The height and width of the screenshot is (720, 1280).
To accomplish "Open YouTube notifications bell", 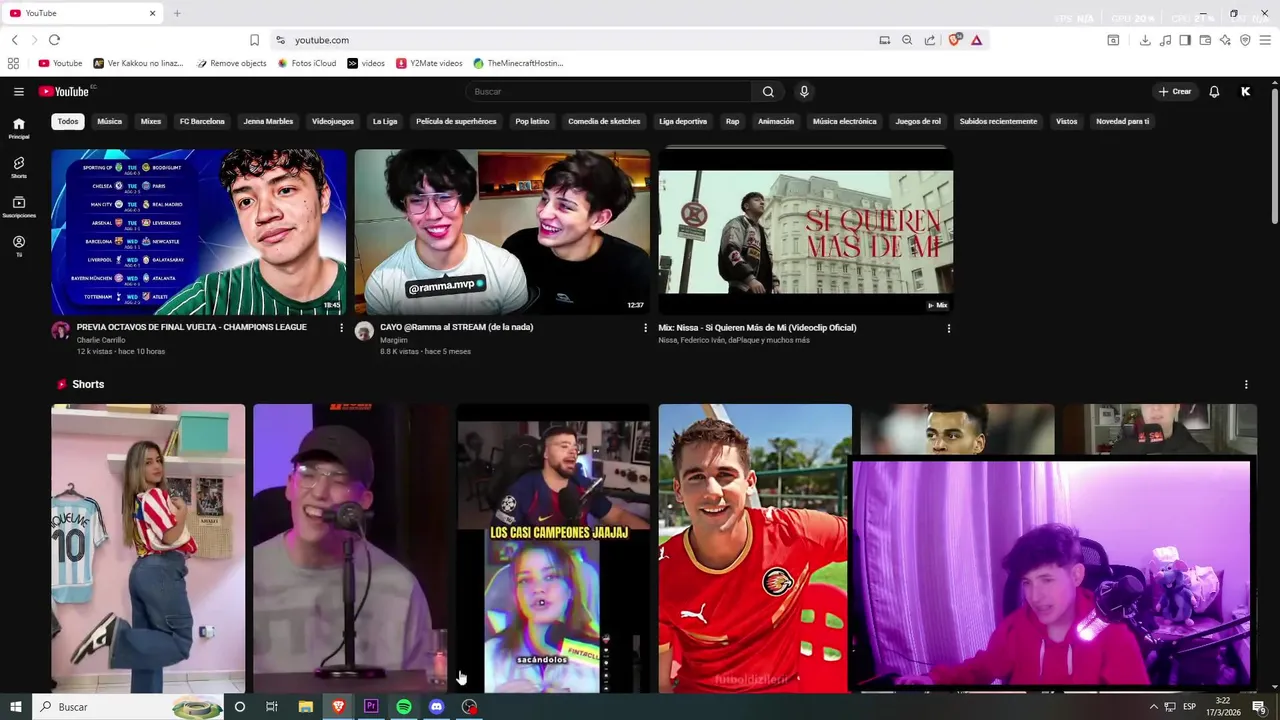I will click(x=1214, y=91).
